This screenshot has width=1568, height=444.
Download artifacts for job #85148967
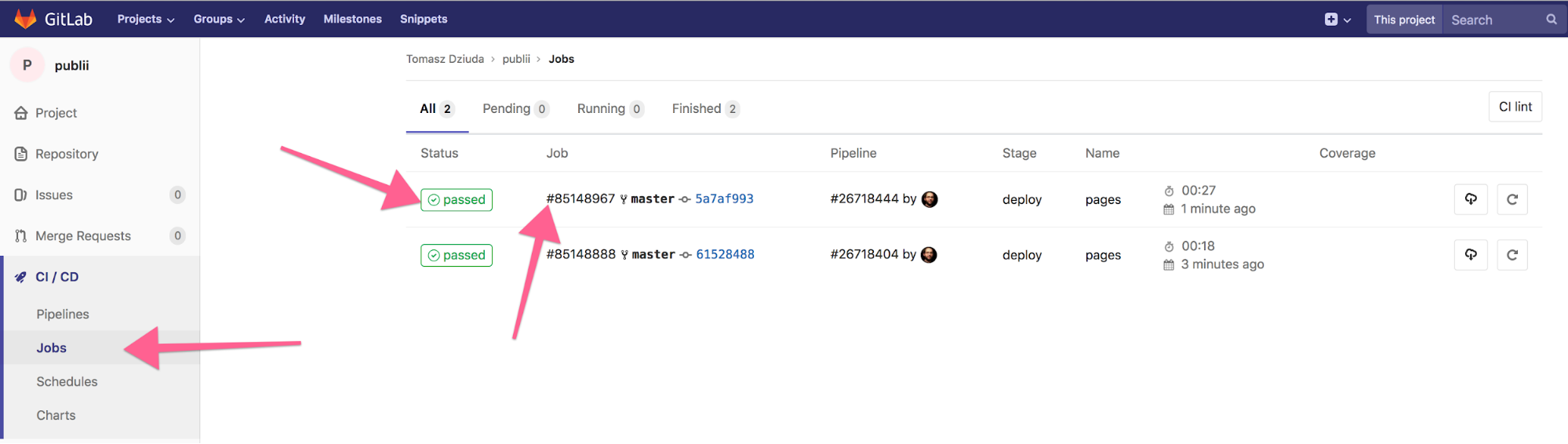point(1470,199)
